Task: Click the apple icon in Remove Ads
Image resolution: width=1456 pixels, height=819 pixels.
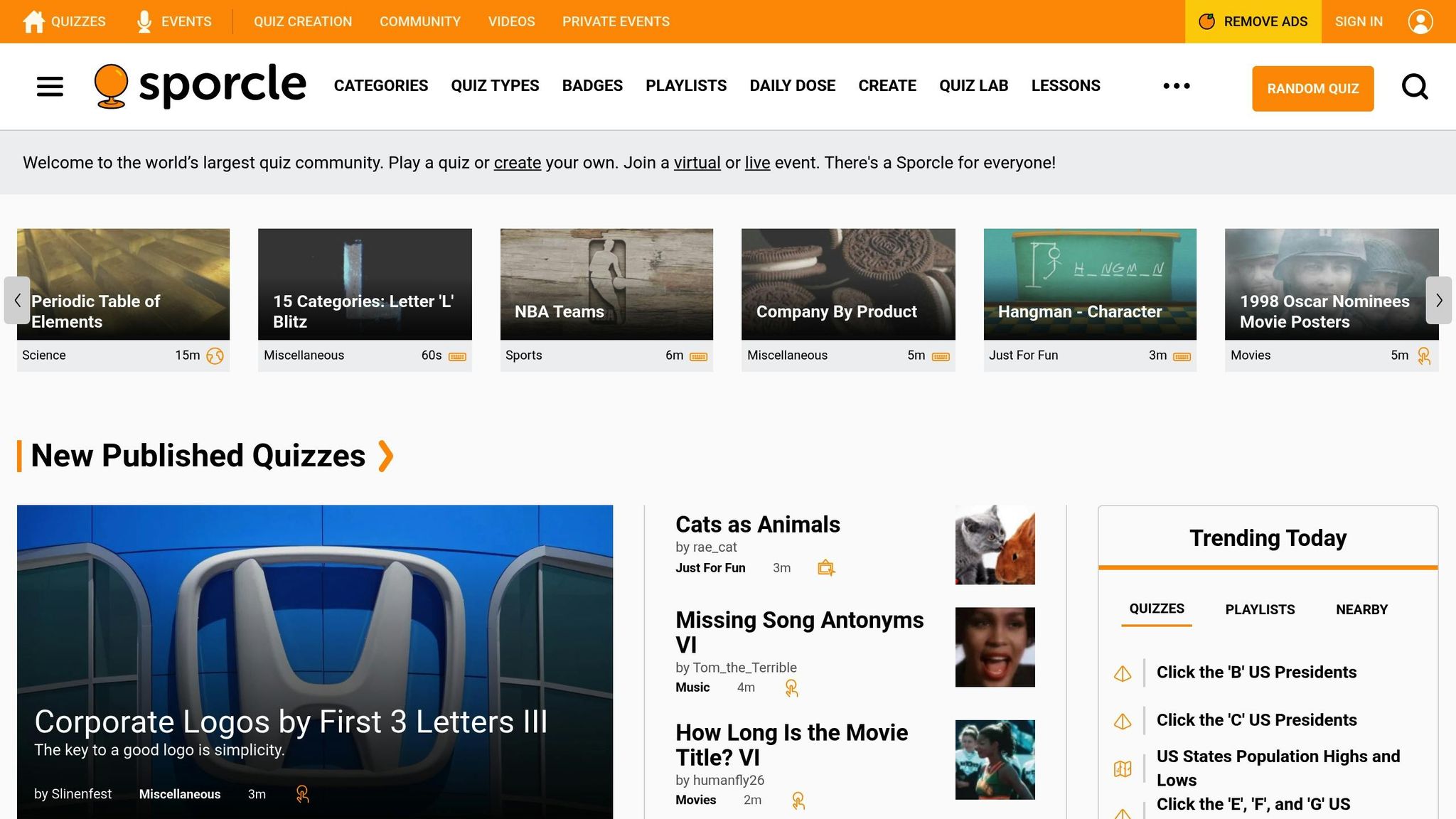Action: [x=1206, y=21]
